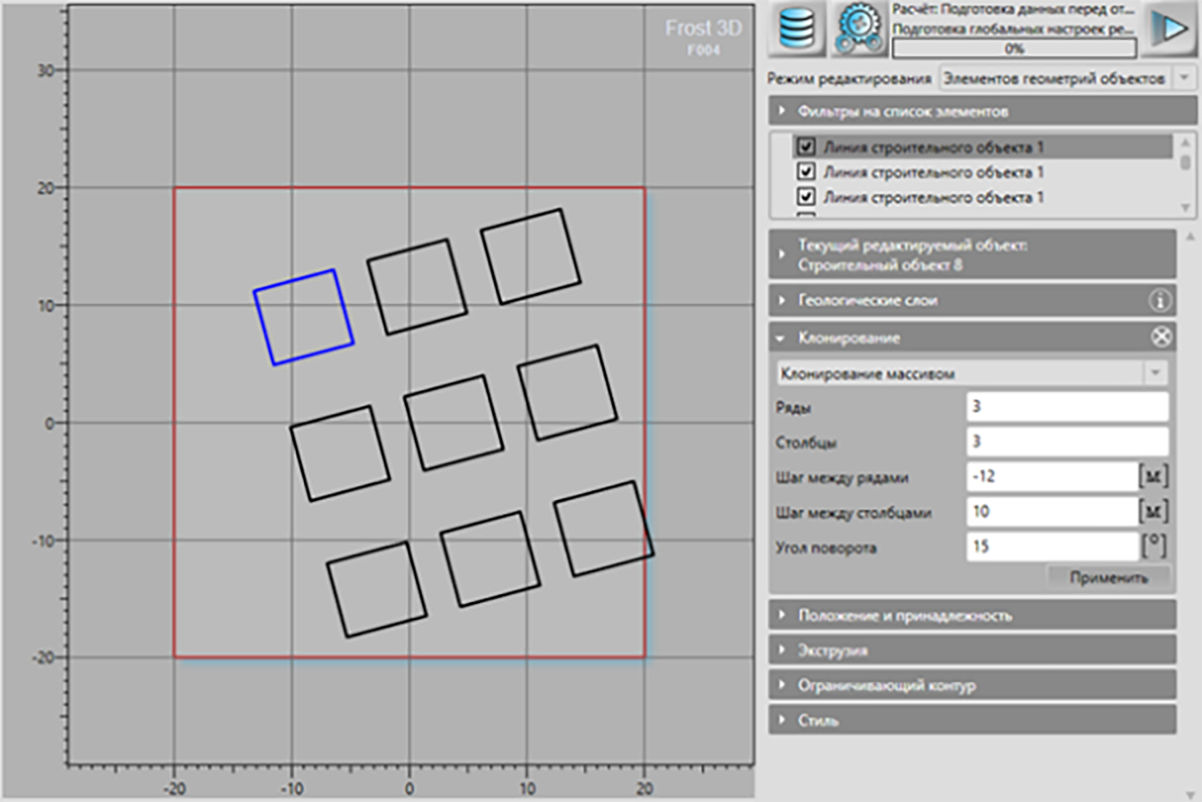The image size is (1202, 802).
Task: Select the blue square in the plot
Action: click(304, 317)
